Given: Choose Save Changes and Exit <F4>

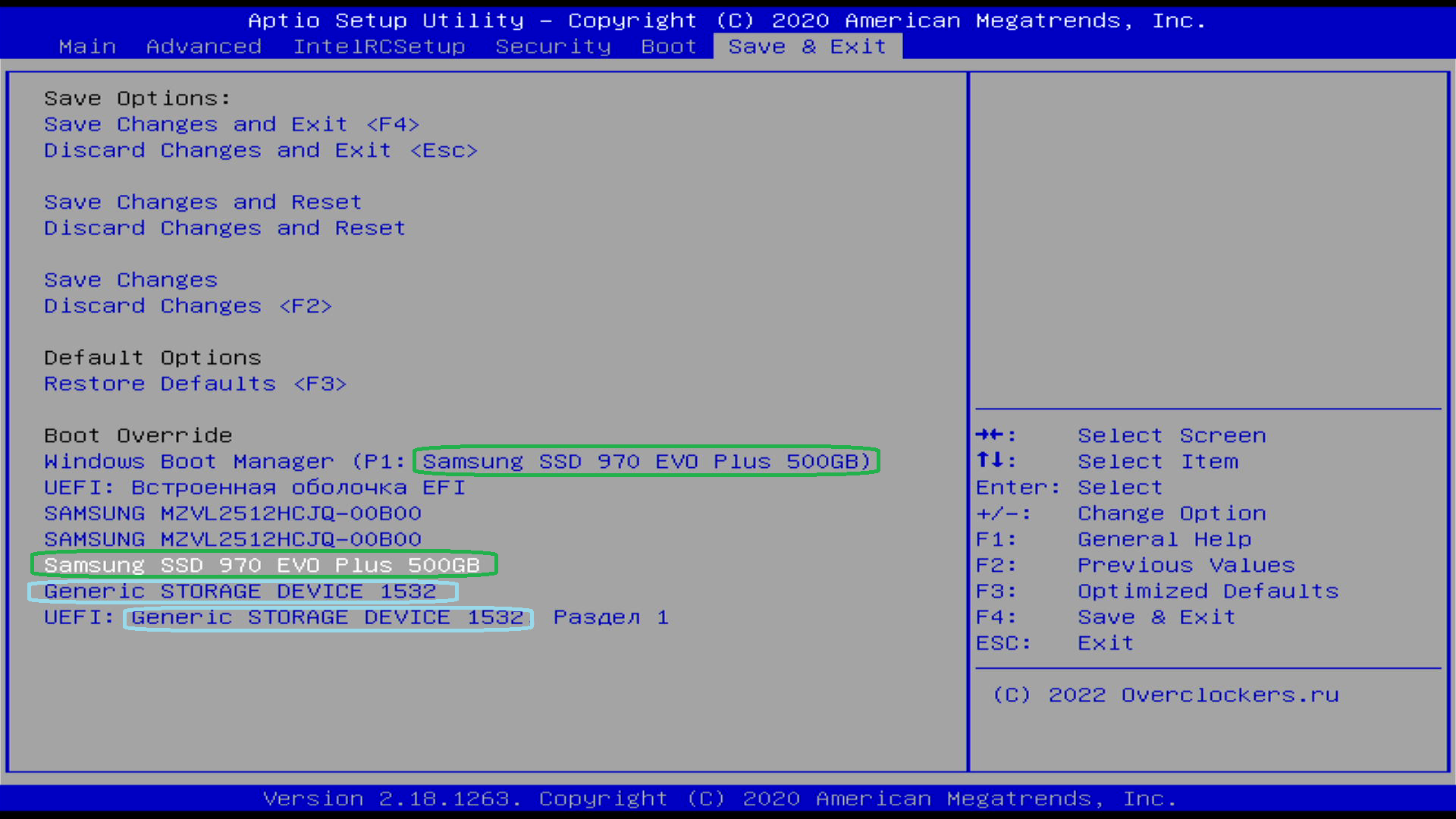Looking at the screenshot, I should [231, 124].
